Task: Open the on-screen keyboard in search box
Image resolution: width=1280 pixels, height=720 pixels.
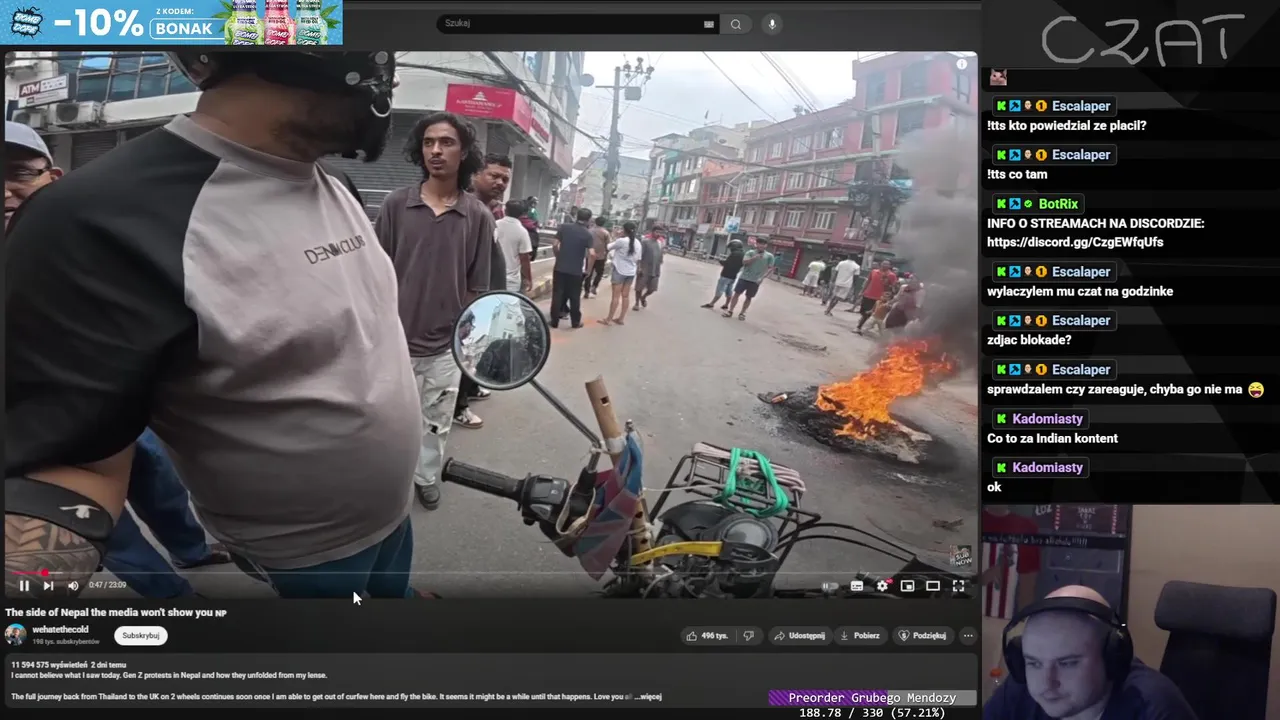Action: tap(709, 24)
